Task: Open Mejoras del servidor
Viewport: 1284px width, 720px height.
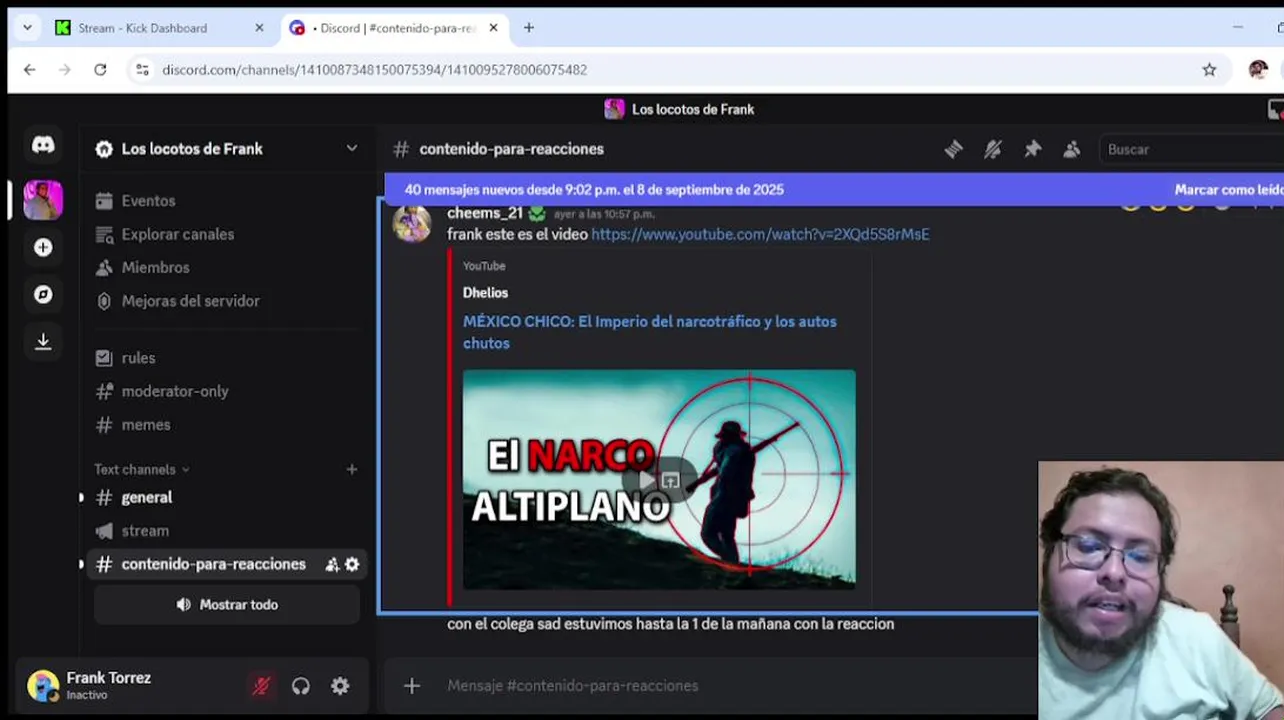Action: (190, 301)
